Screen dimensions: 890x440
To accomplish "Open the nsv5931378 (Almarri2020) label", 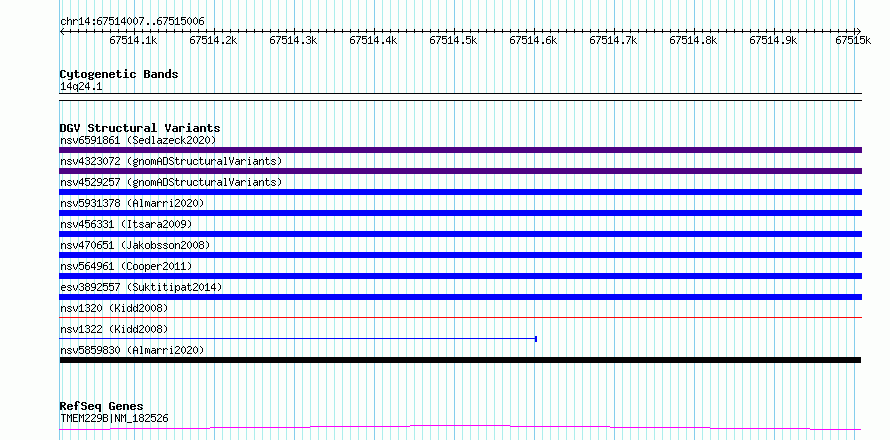I will click(132, 203).
